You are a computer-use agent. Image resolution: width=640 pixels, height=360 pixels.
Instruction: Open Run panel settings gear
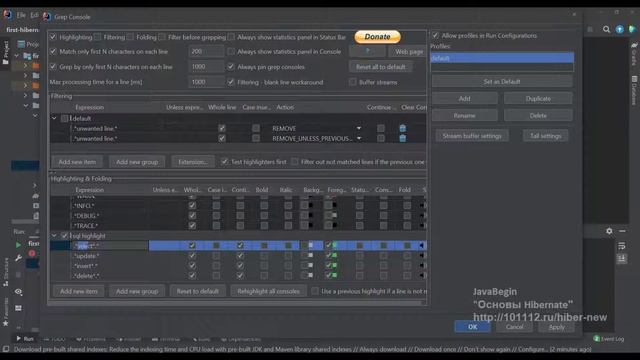609,231
